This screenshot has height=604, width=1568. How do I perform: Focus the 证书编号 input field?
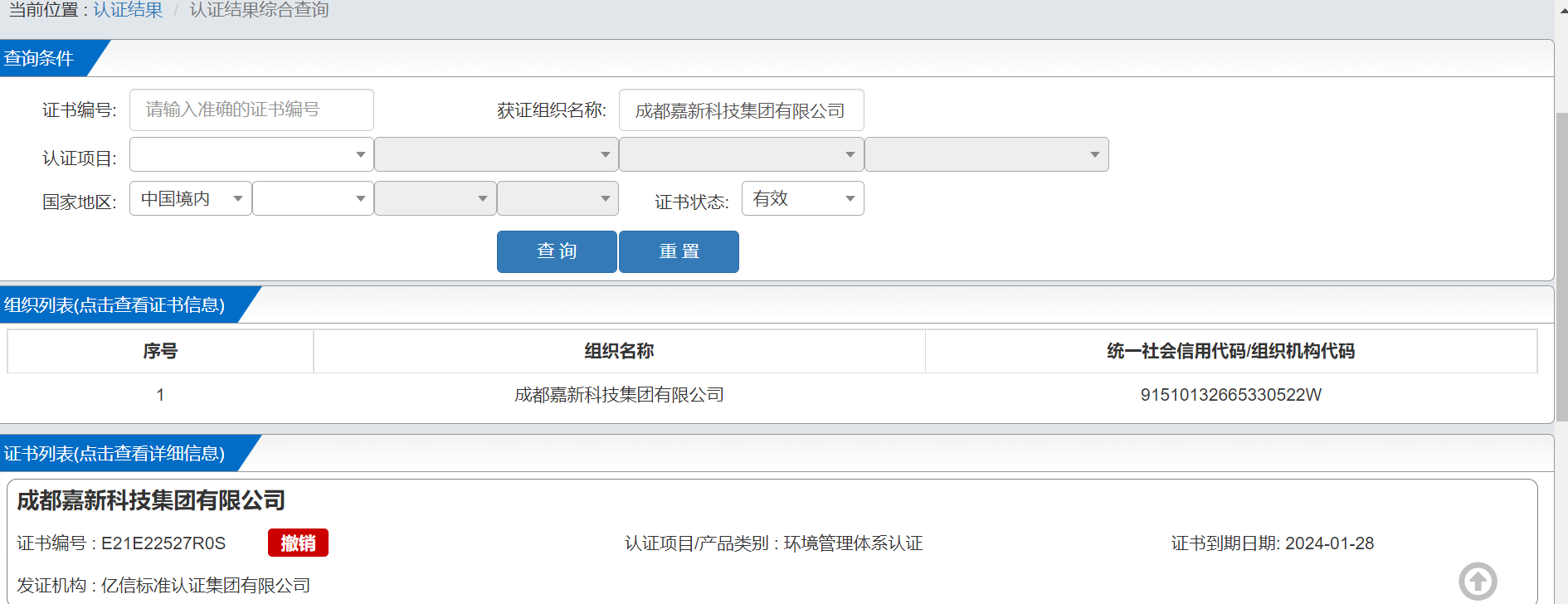pos(251,110)
